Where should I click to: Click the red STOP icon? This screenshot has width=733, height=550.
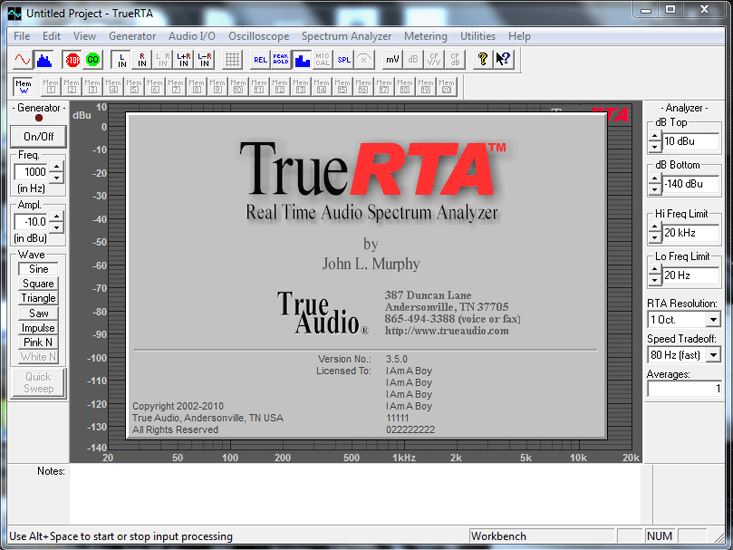click(x=72, y=60)
